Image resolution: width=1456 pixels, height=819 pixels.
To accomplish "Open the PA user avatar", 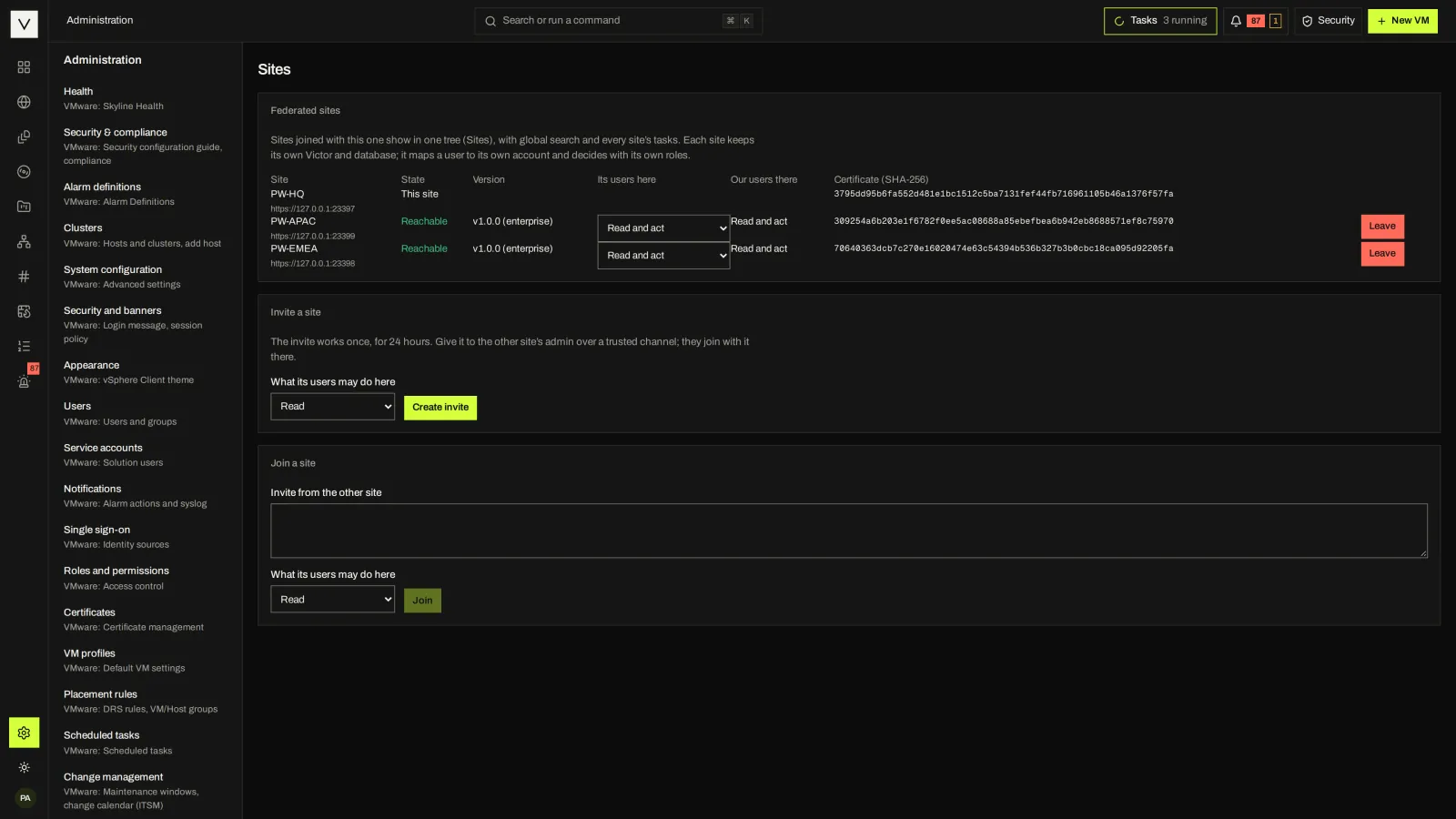I will [25, 798].
